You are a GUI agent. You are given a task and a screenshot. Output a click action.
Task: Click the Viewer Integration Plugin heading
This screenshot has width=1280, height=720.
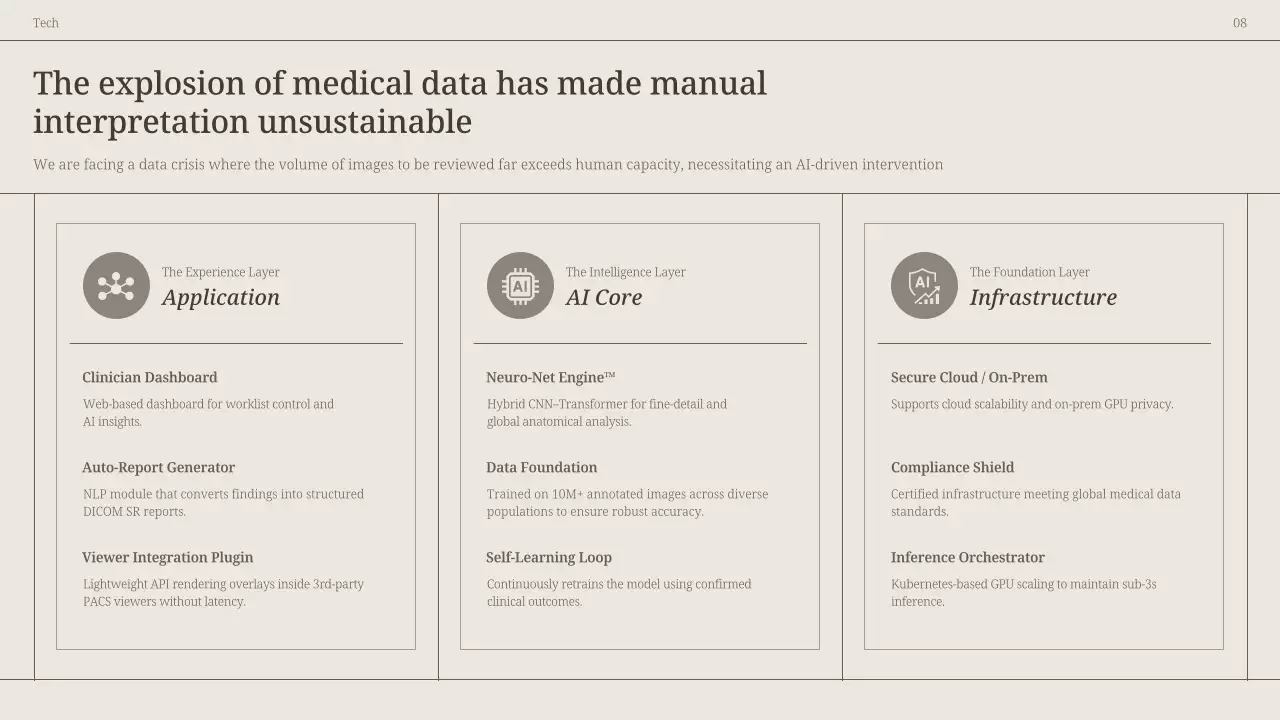168,557
